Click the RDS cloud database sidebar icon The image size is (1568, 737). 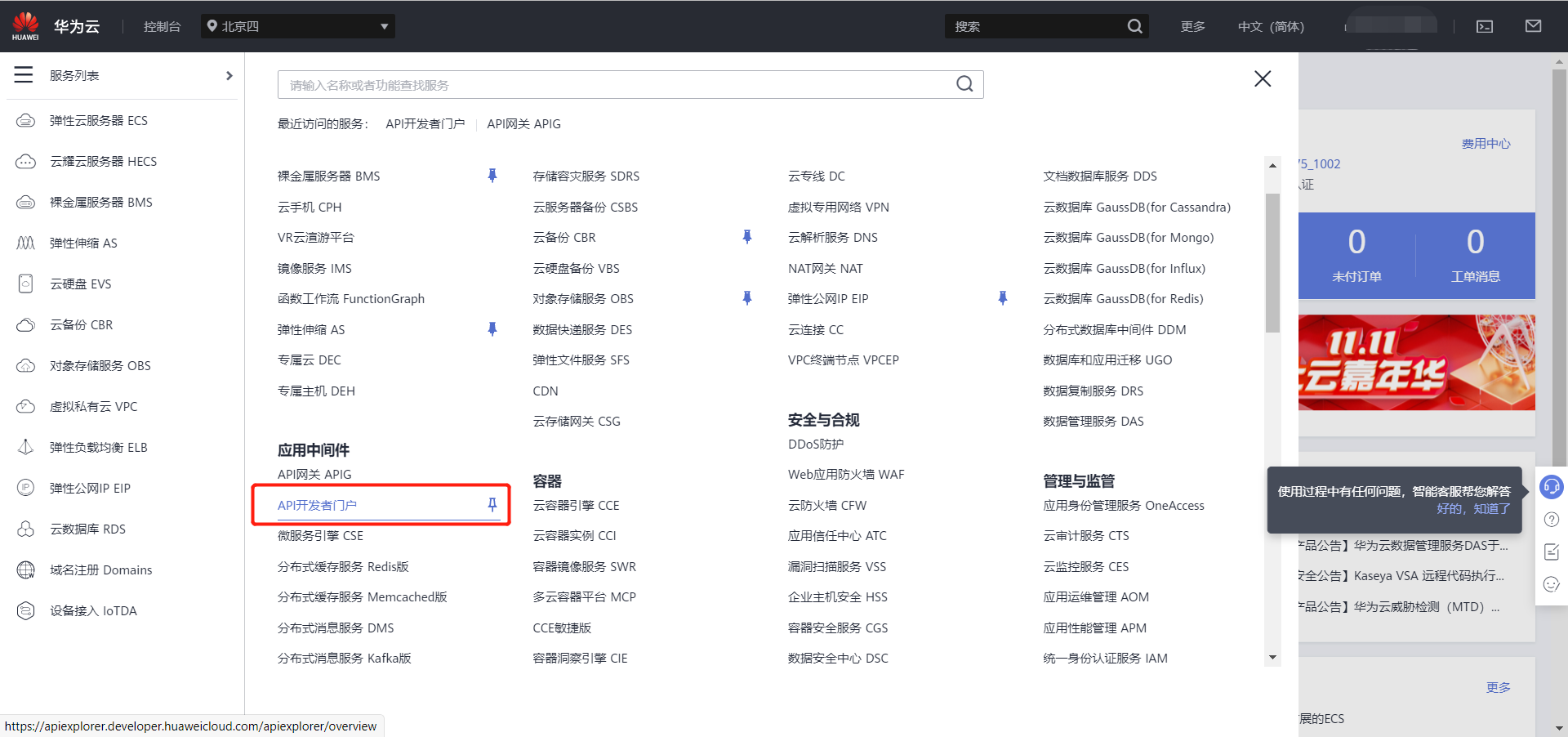pyautogui.click(x=26, y=529)
